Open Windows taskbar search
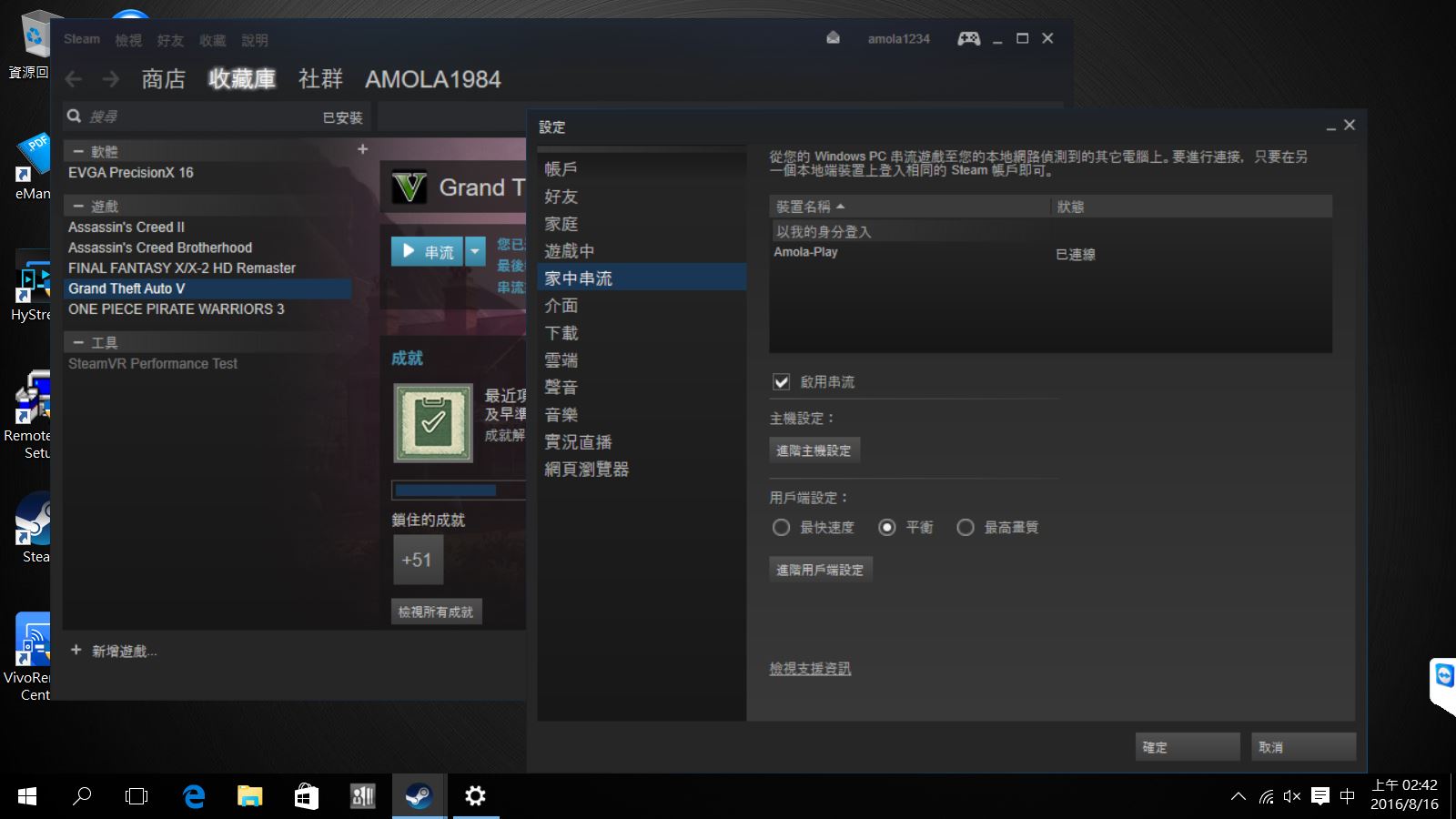 click(82, 796)
